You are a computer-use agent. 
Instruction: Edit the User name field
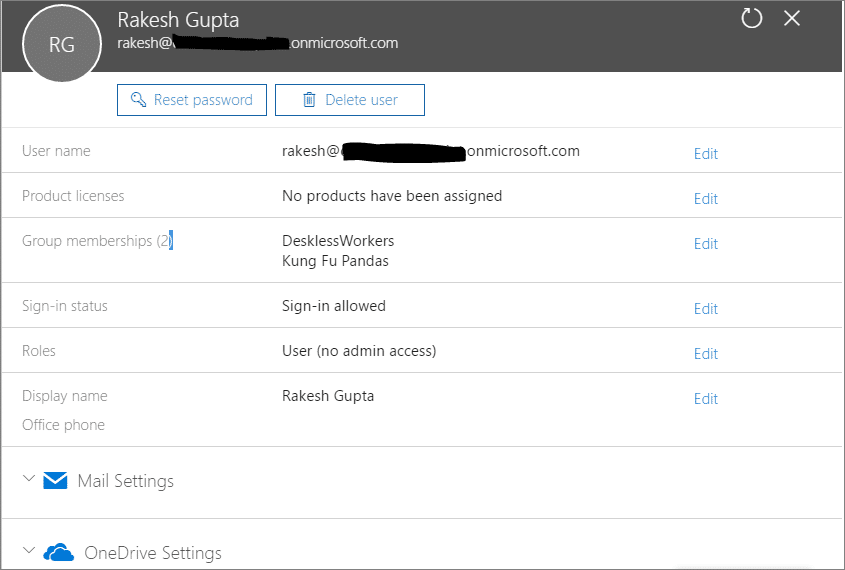pos(705,154)
